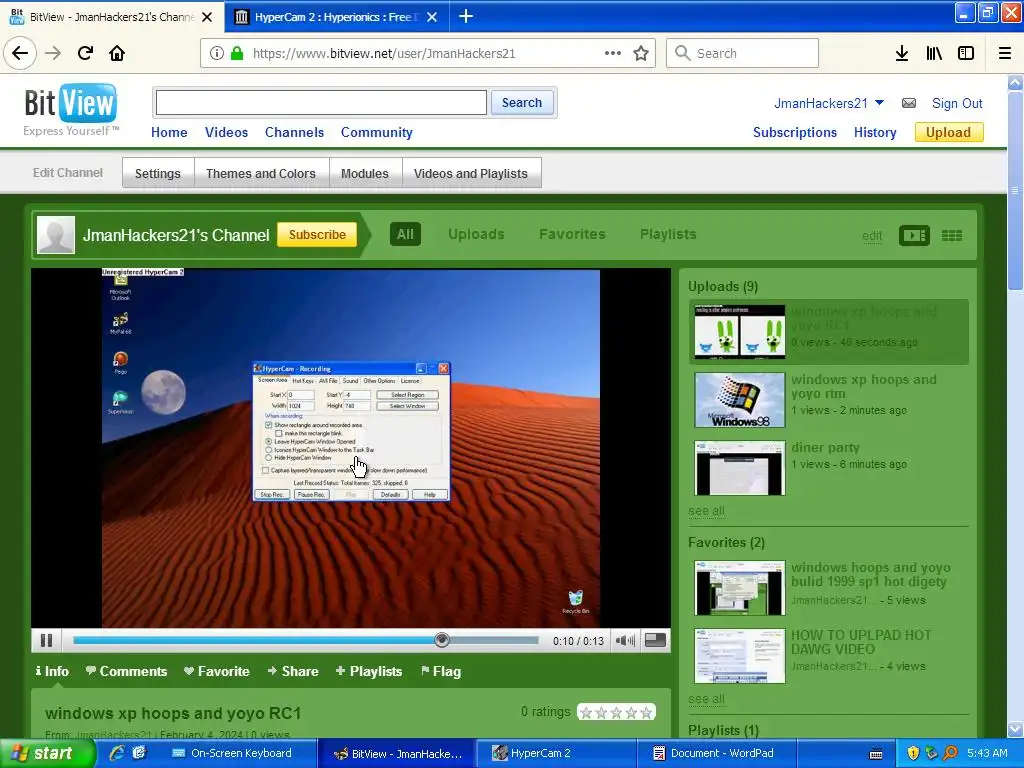Open HOW TO UPLPAD HOT DAWG VIDEO

[861, 642]
